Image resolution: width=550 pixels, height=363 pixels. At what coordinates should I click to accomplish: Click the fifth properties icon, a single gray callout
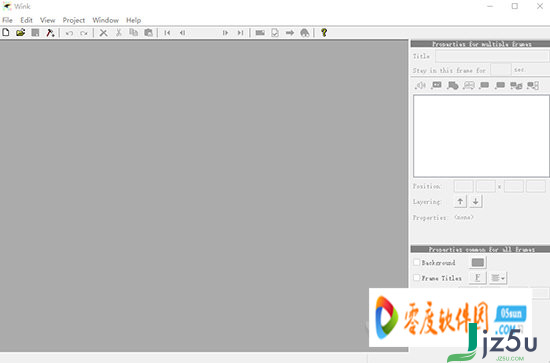tap(484, 85)
